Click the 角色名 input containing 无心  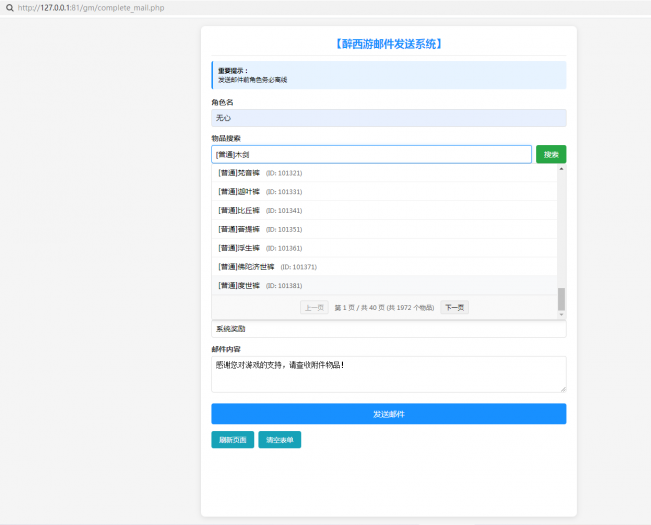coord(388,118)
